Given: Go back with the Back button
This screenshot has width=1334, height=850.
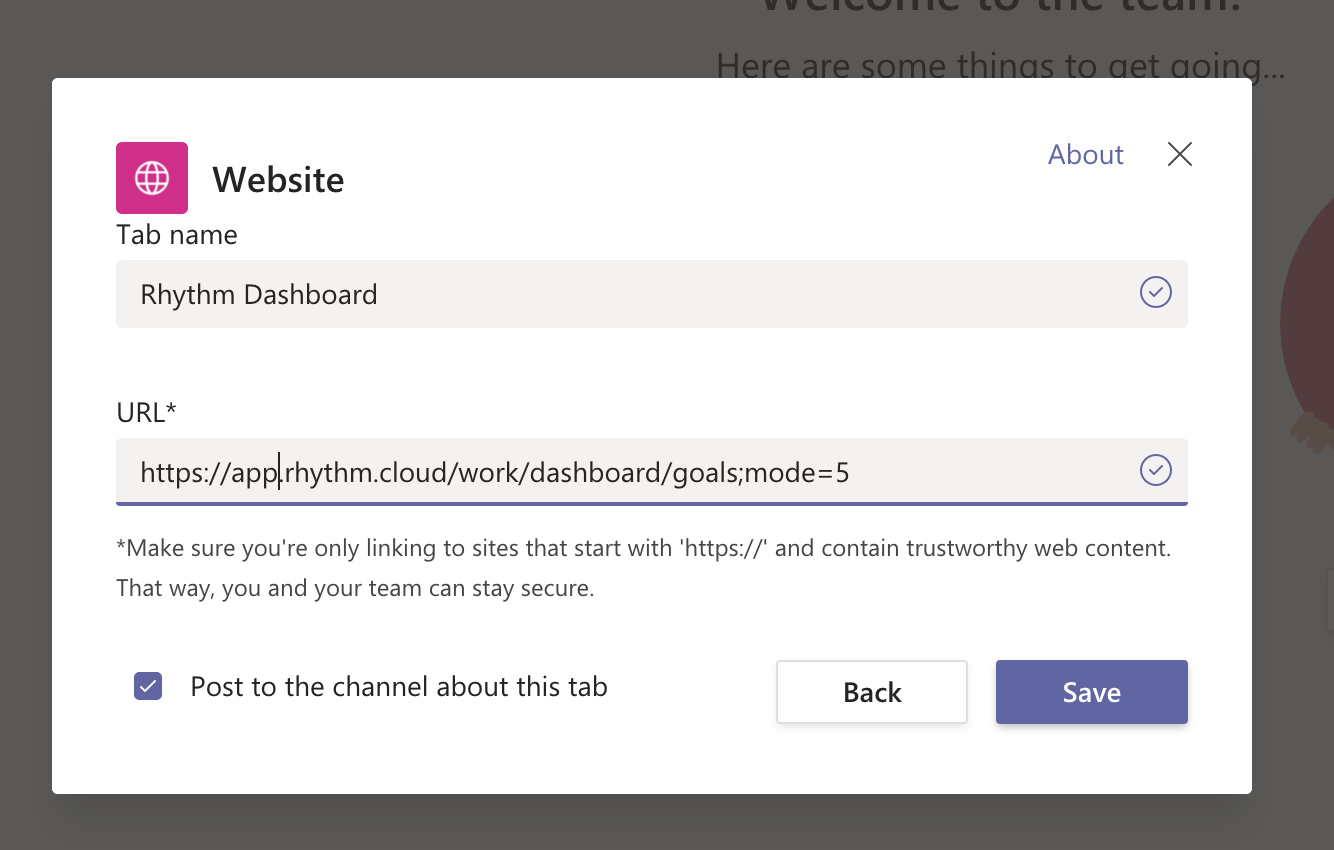Looking at the screenshot, I should [x=872, y=692].
